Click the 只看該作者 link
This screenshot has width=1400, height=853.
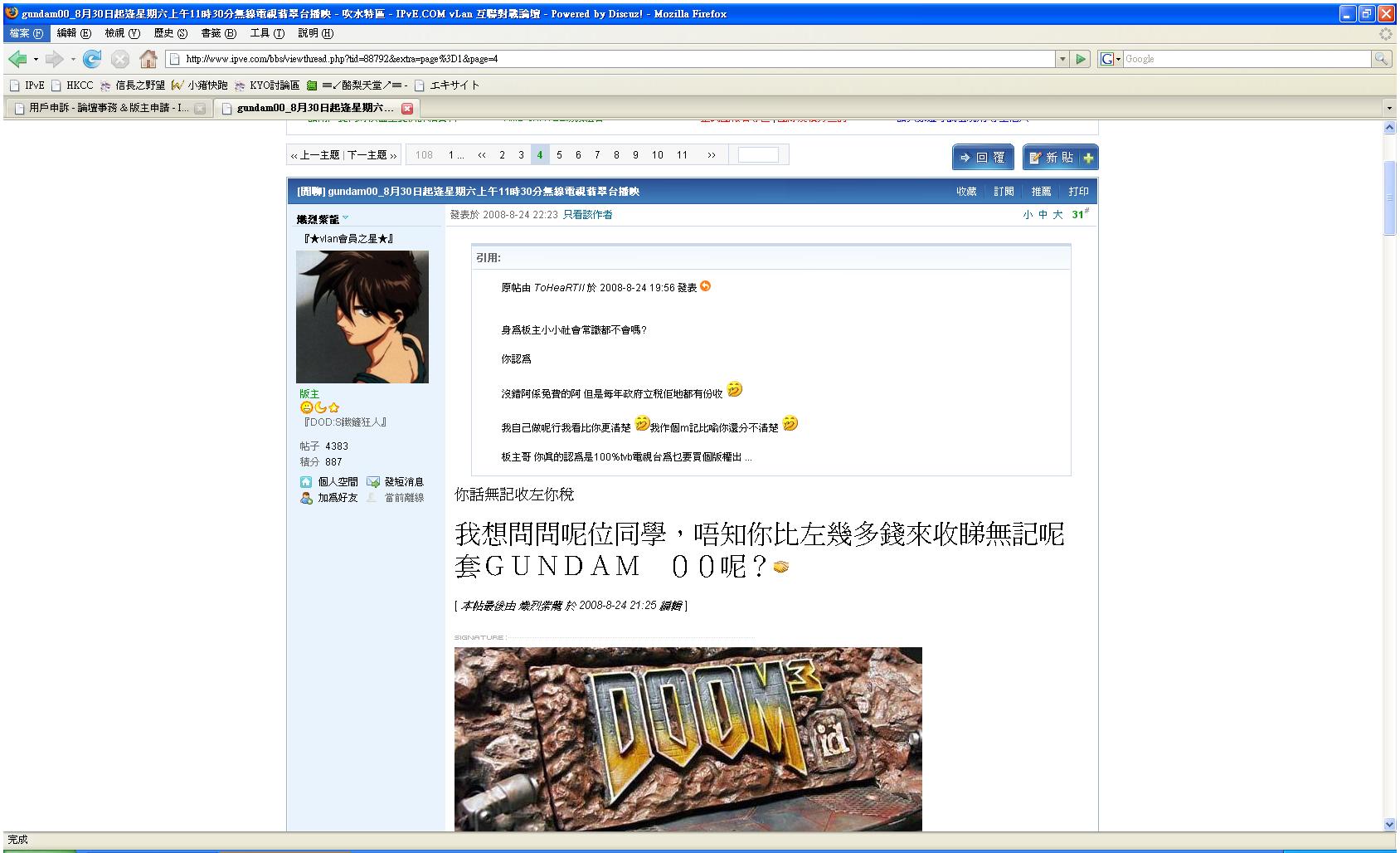pos(588,215)
